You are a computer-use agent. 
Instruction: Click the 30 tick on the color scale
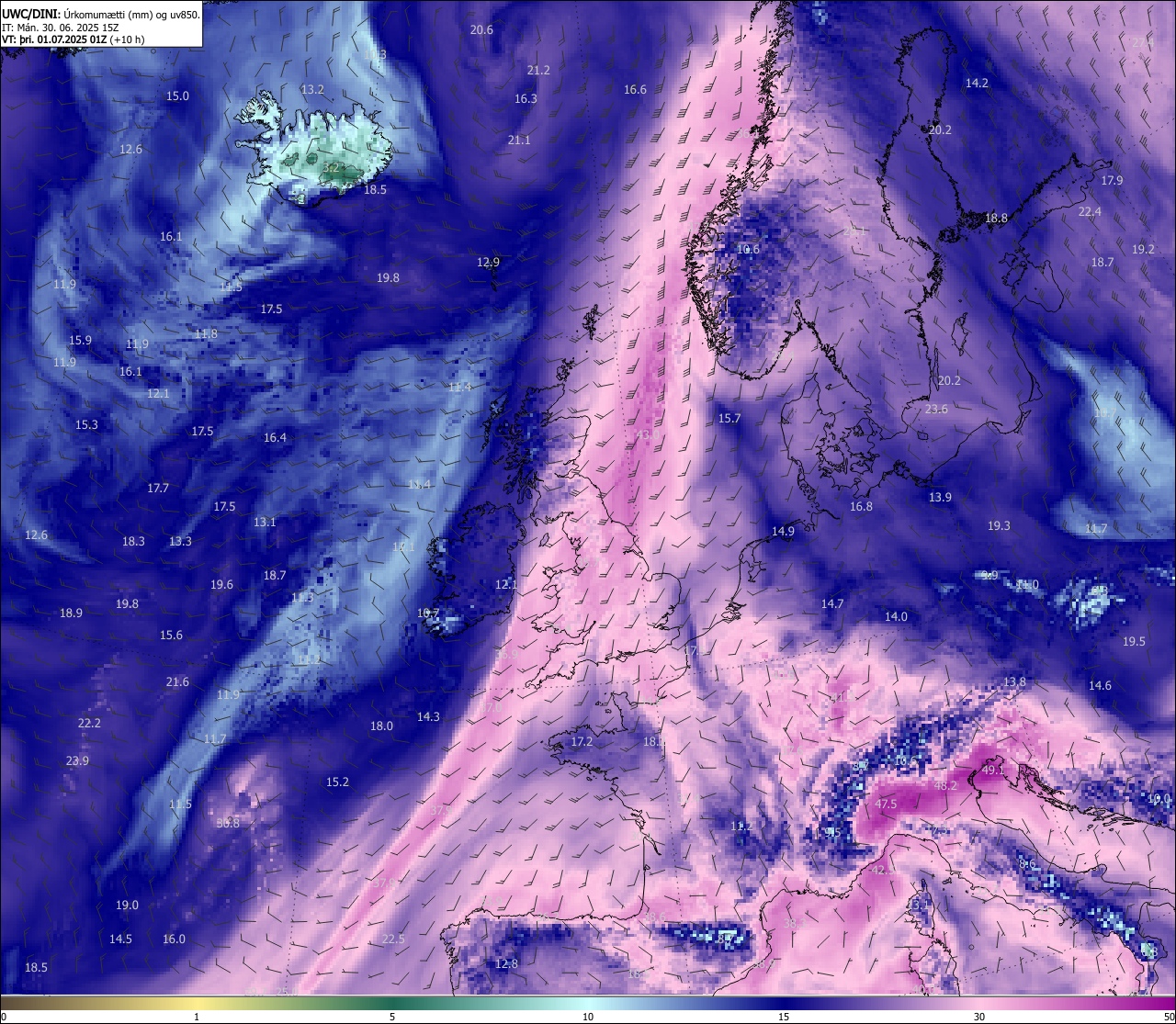tap(979, 1017)
